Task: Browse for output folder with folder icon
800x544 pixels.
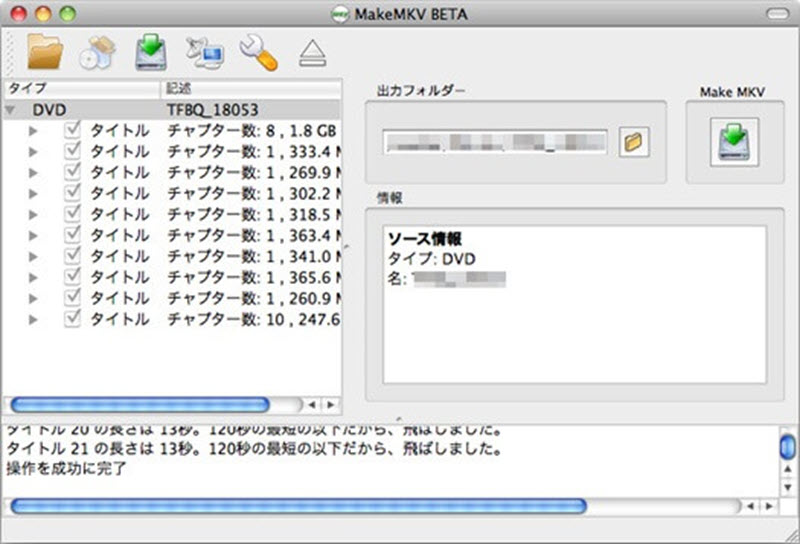Action: tap(631, 143)
